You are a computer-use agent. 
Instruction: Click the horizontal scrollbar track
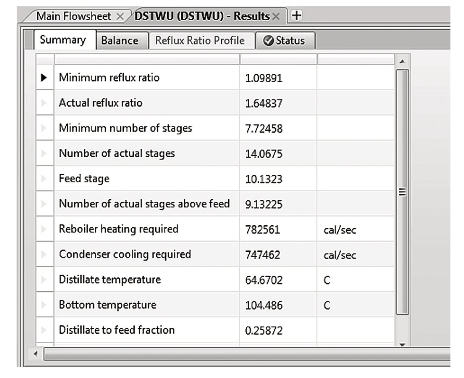(247, 354)
